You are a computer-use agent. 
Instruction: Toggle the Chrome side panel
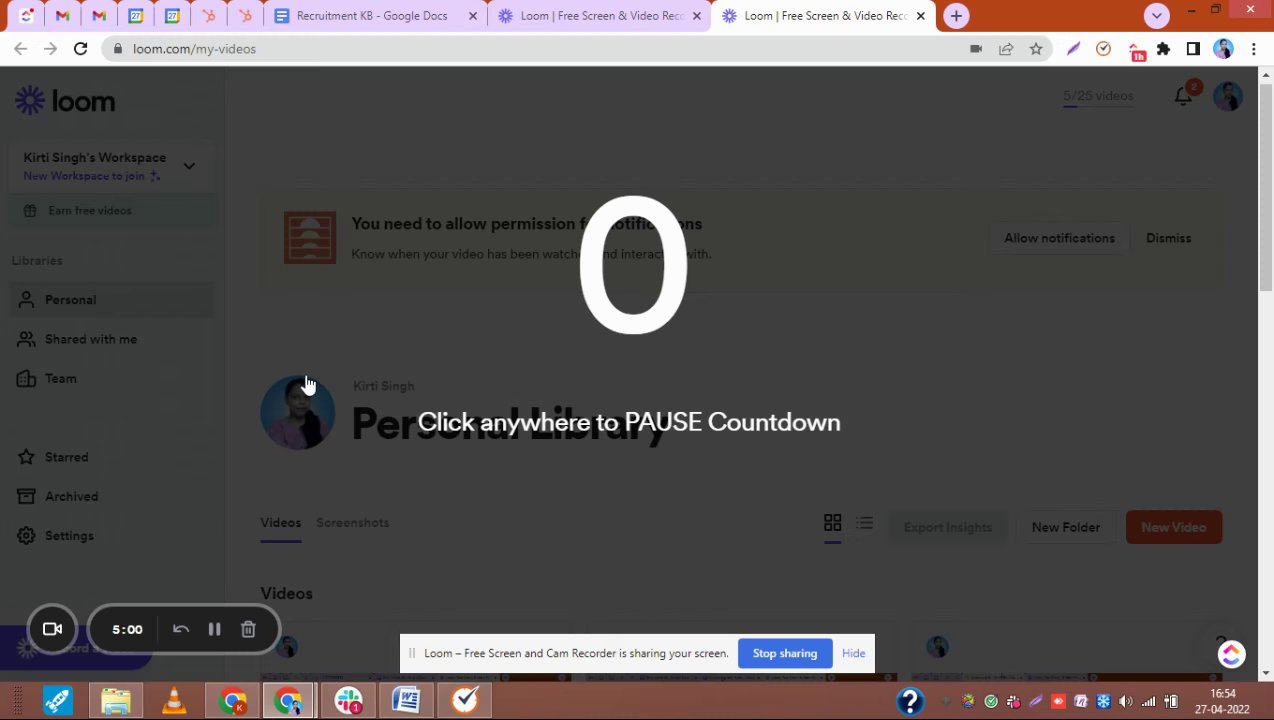(x=1193, y=48)
